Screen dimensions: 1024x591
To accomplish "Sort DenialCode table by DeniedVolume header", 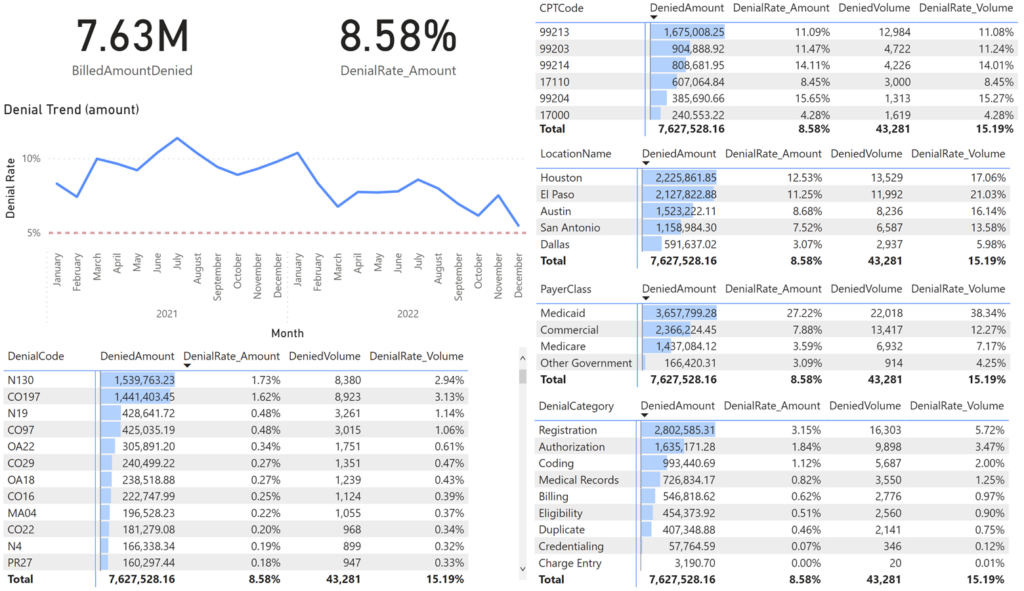I will tap(325, 356).
